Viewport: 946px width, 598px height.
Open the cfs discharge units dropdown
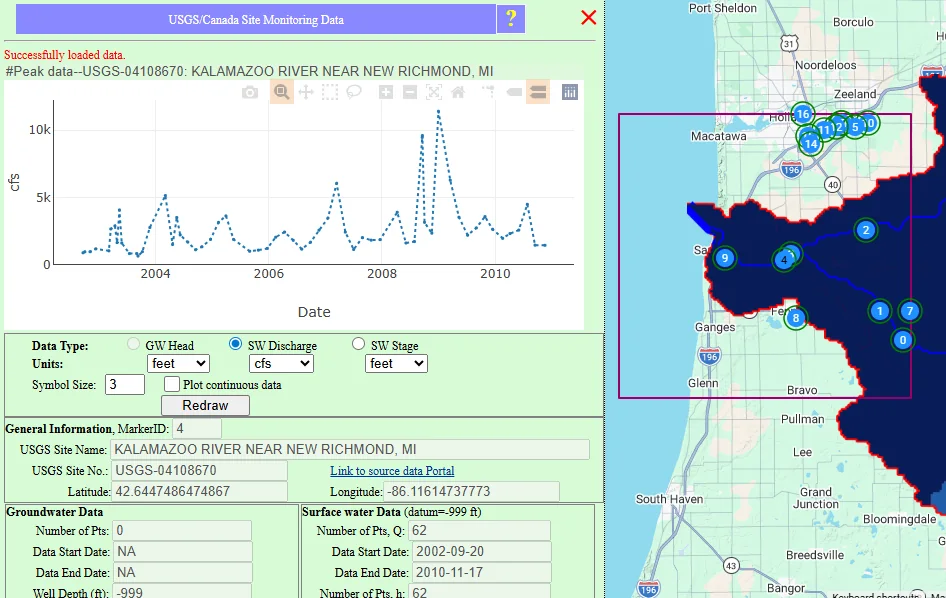pos(281,363)
